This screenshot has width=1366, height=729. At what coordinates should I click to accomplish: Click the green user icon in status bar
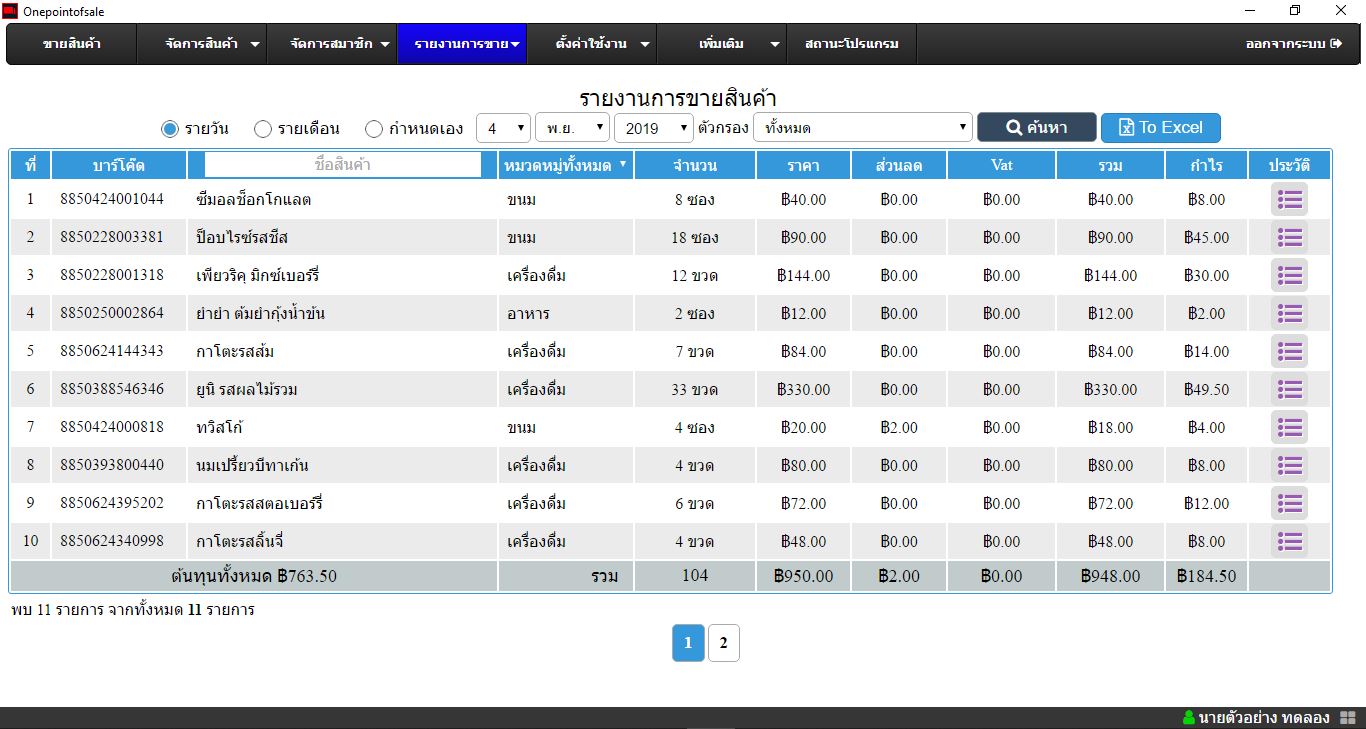click(1188, 718)
